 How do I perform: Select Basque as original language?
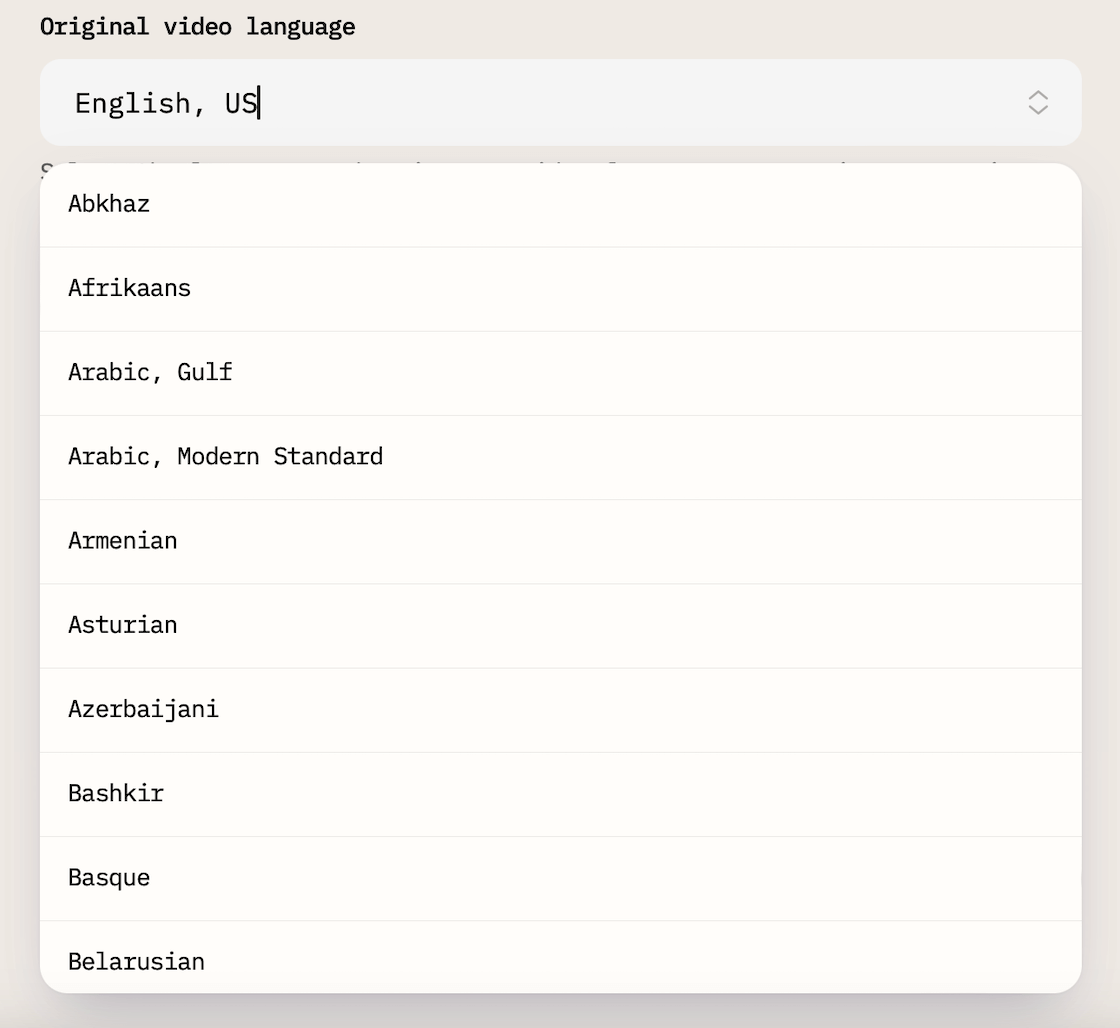click(x=109, y=877)
